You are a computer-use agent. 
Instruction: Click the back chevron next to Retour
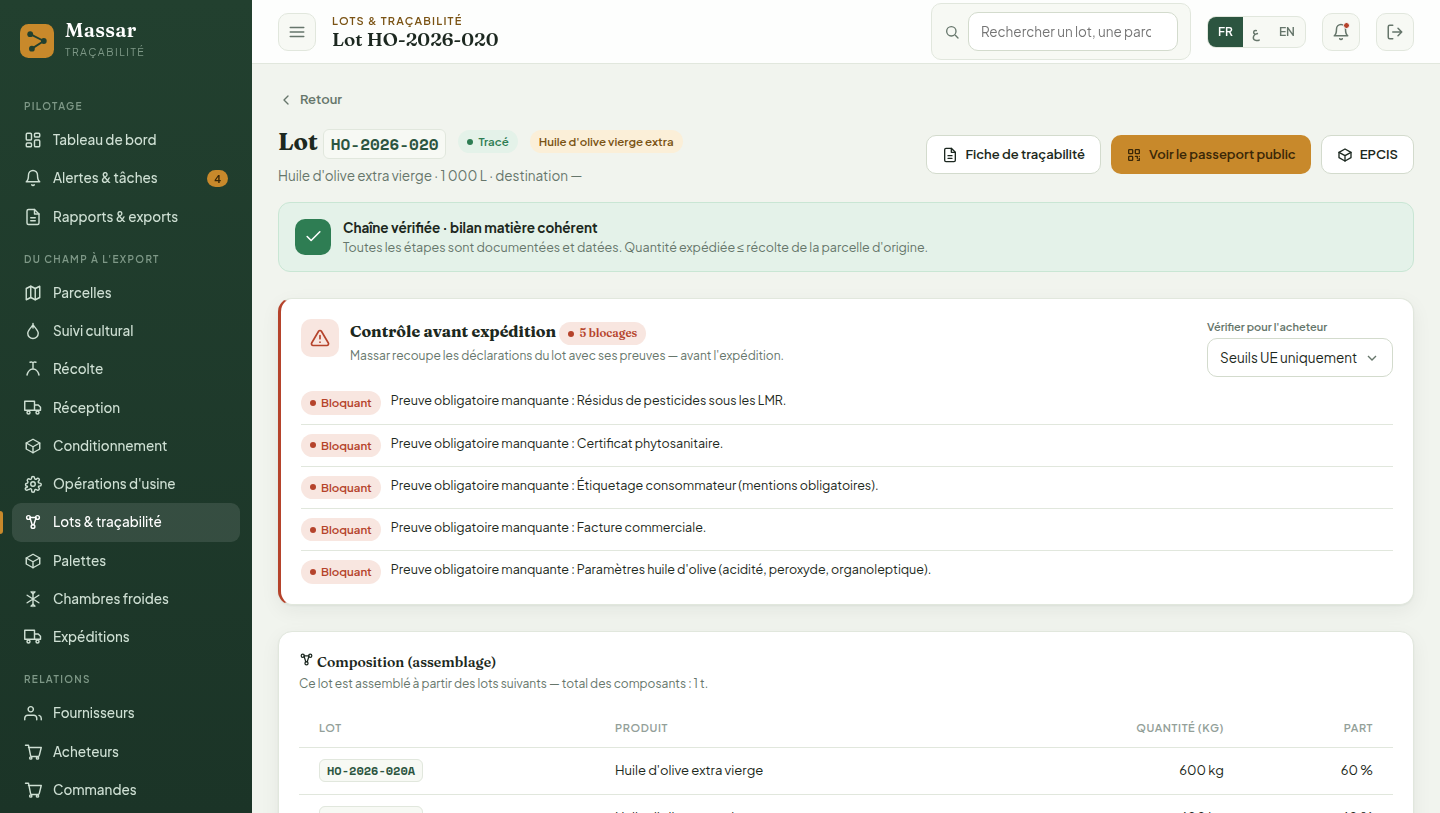pyautogui.click(x=286, y=100)
